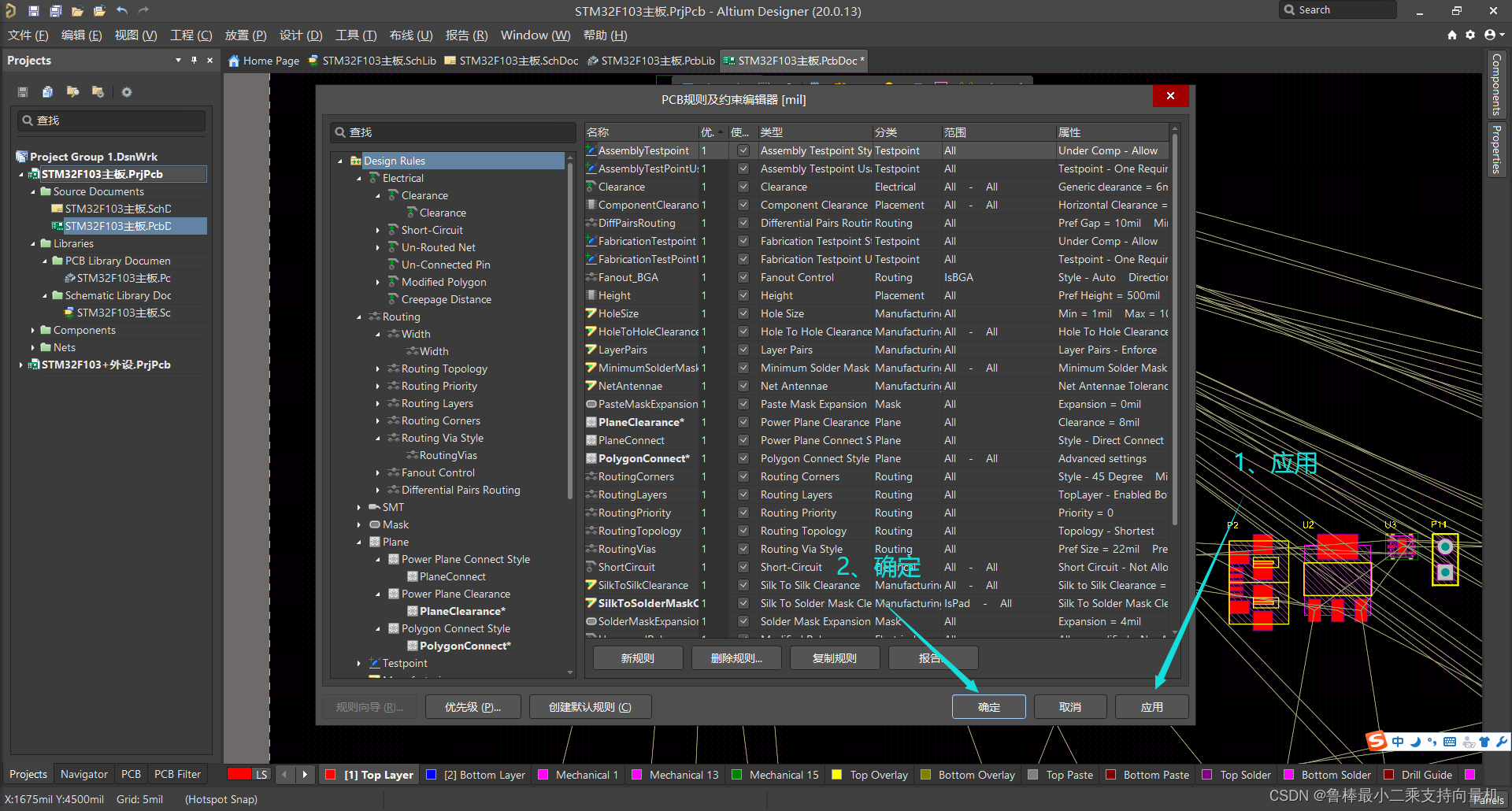Expand the Testpoint rules category
Viewport: 1512px width, 811px height.
[x=359, y=664]
